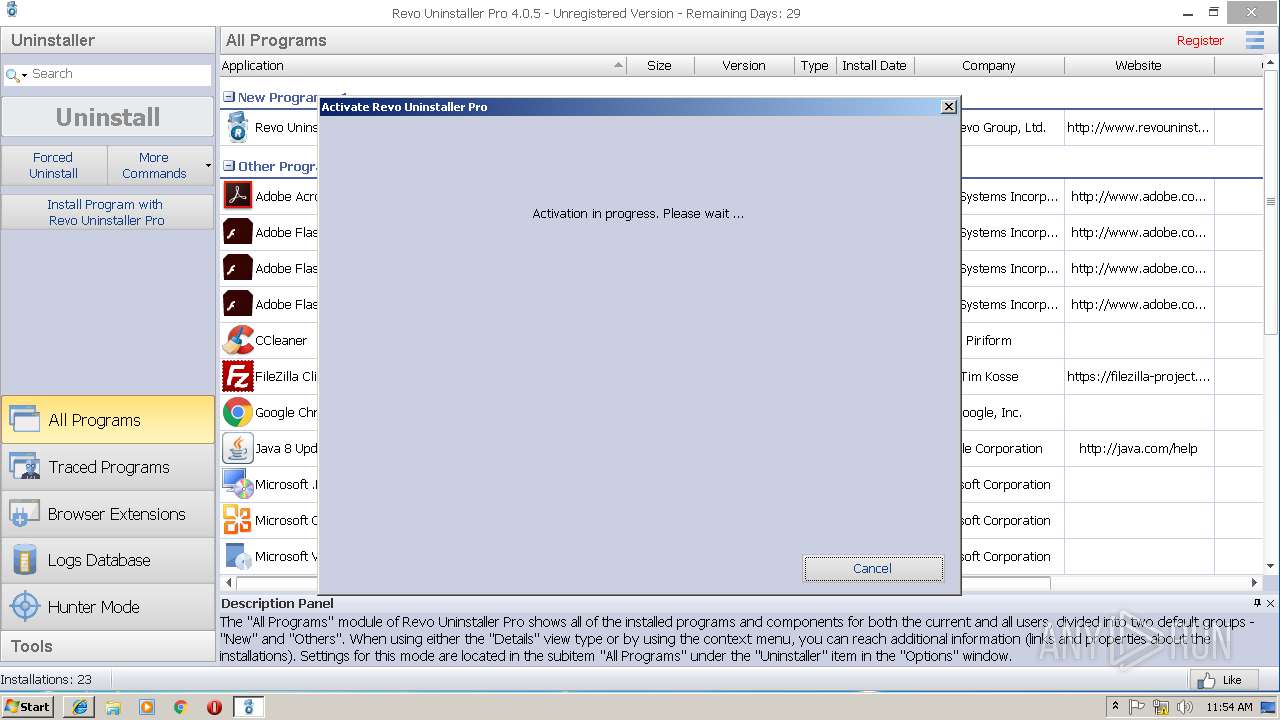Screen dimensions: 1280x720
Task: Click the red Register link
Action: [1200, 40]
